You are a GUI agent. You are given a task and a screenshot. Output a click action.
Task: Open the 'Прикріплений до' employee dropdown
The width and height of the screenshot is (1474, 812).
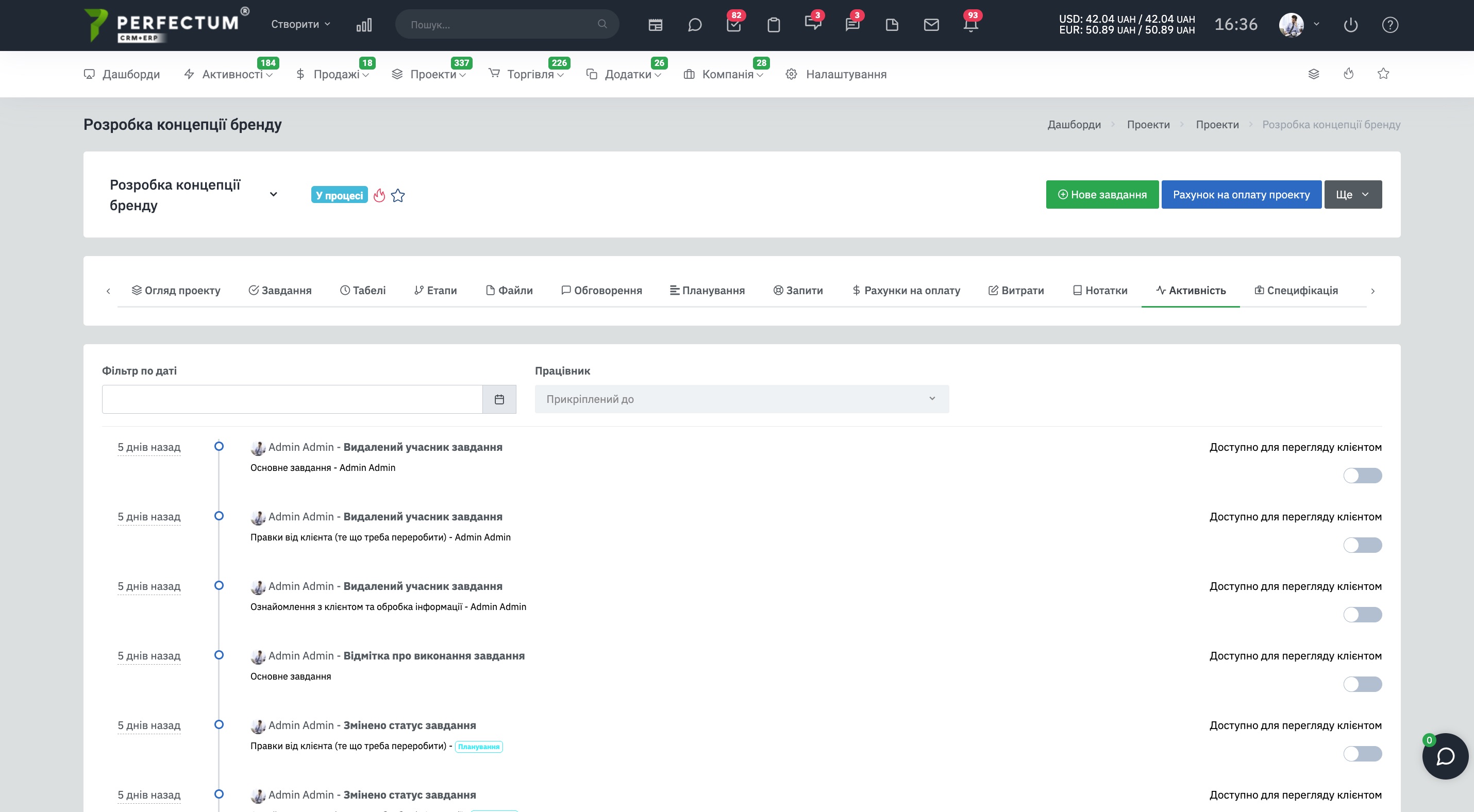[x=742, y=399]
